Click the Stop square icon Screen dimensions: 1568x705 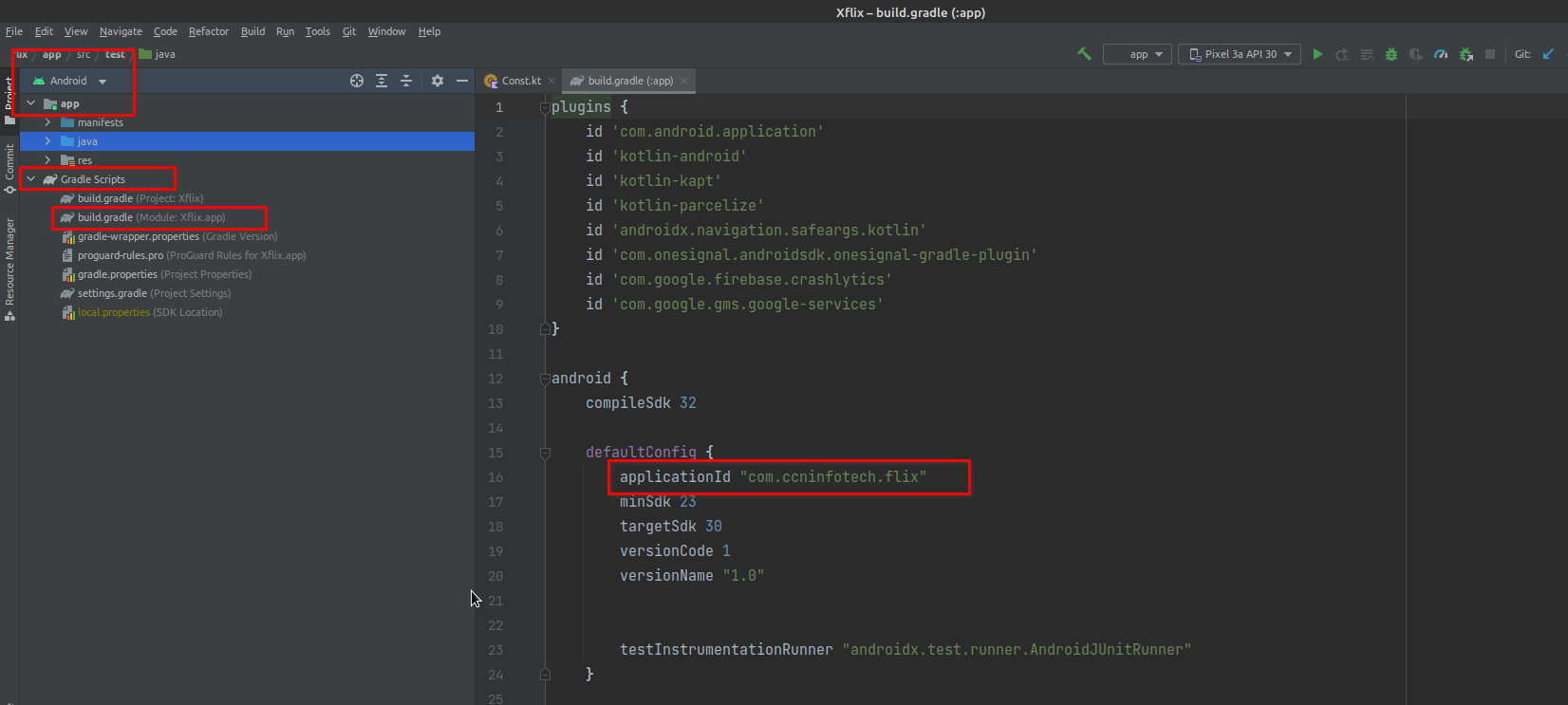click(1490, 54)
